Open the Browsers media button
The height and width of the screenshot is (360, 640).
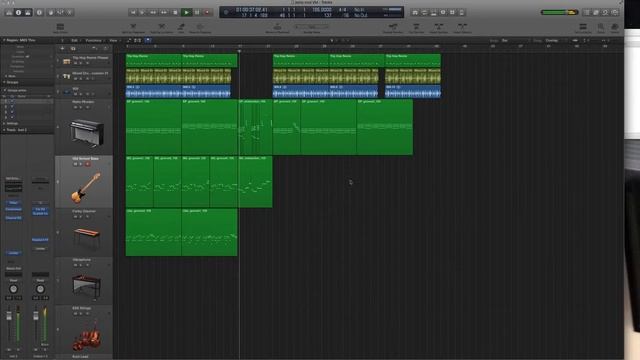coord(615,13)
